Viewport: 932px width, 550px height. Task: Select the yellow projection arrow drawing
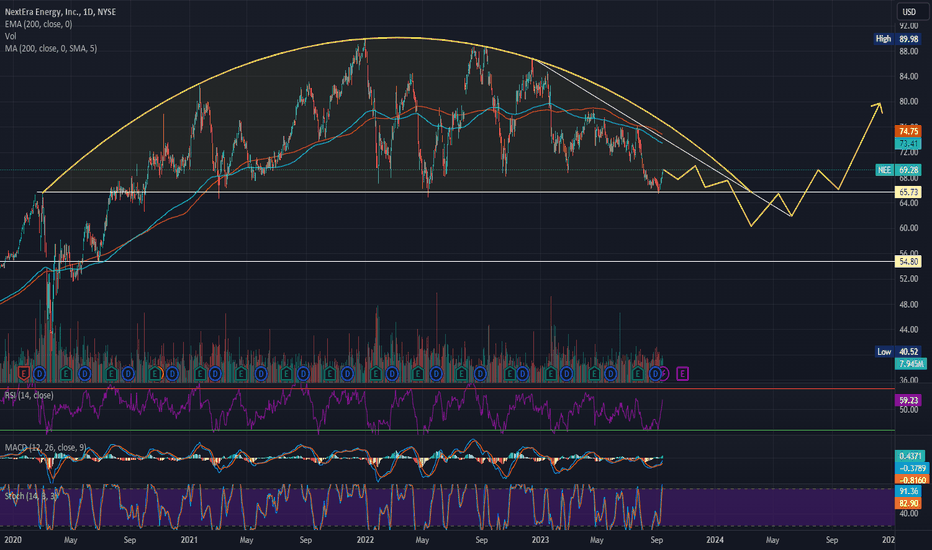tap(860, 144)
